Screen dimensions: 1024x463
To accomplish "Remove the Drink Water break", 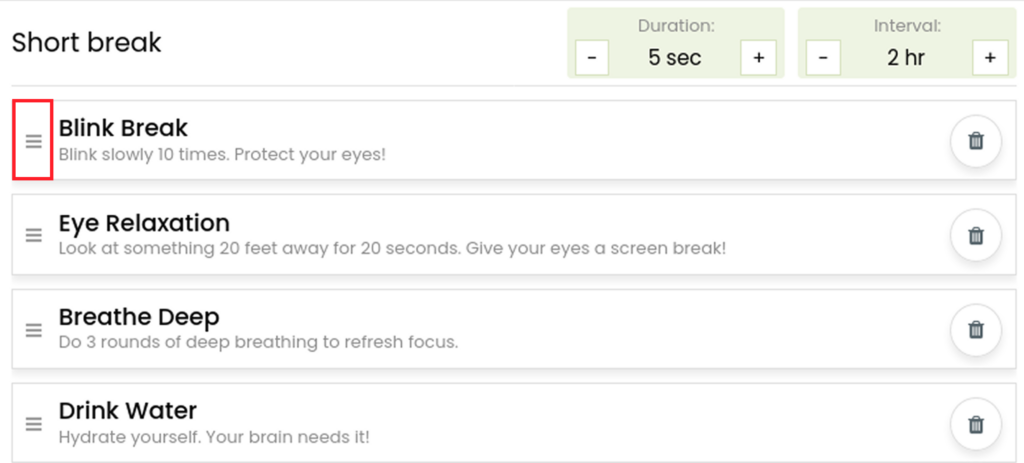I will click(976, 424).
